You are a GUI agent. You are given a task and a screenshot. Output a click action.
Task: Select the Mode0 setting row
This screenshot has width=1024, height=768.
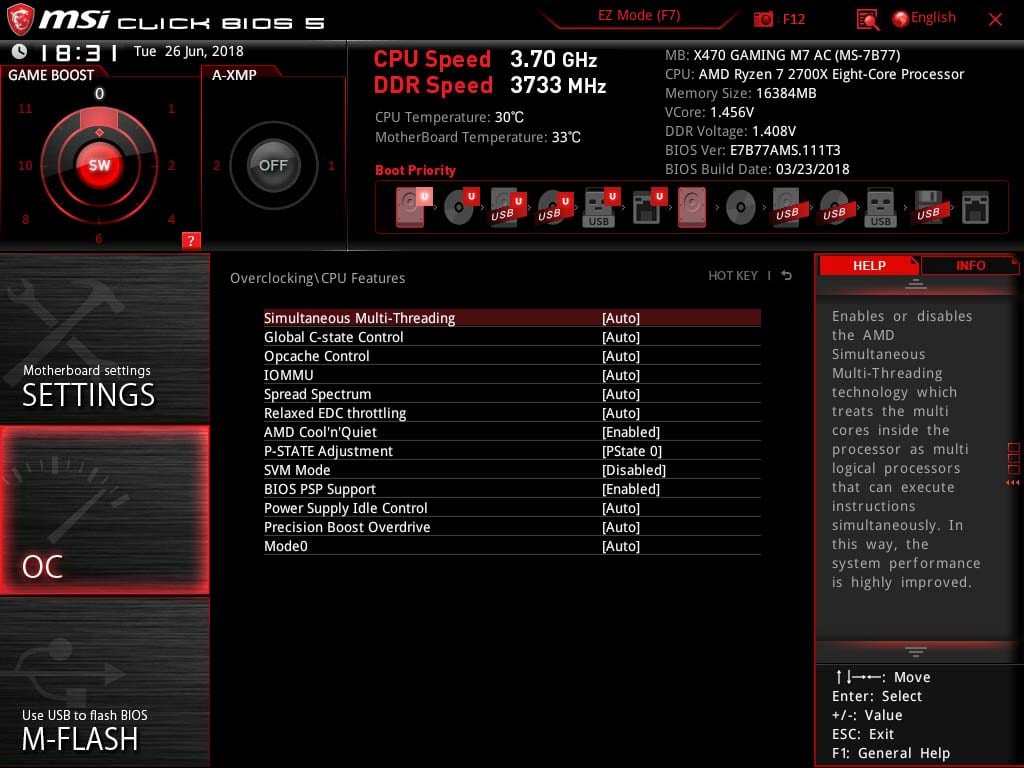(512, 546)
